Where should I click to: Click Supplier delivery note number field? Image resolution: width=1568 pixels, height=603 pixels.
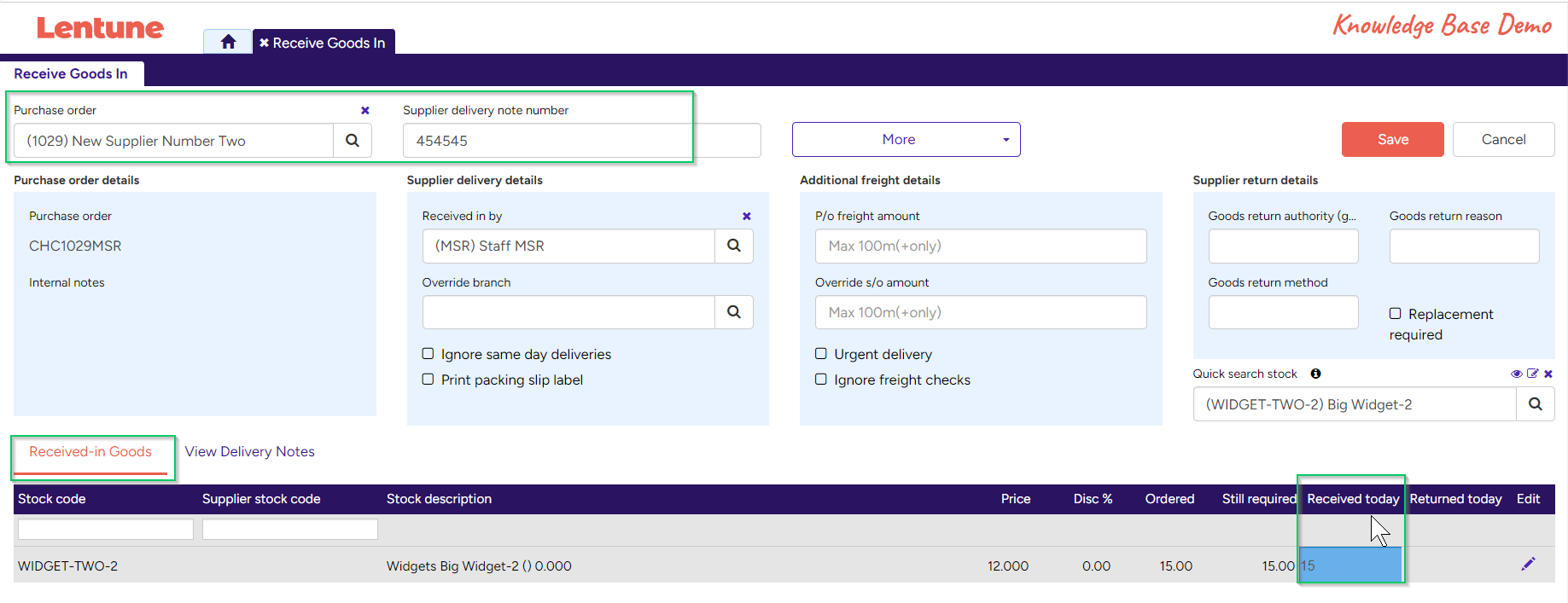tap(581, 141)
